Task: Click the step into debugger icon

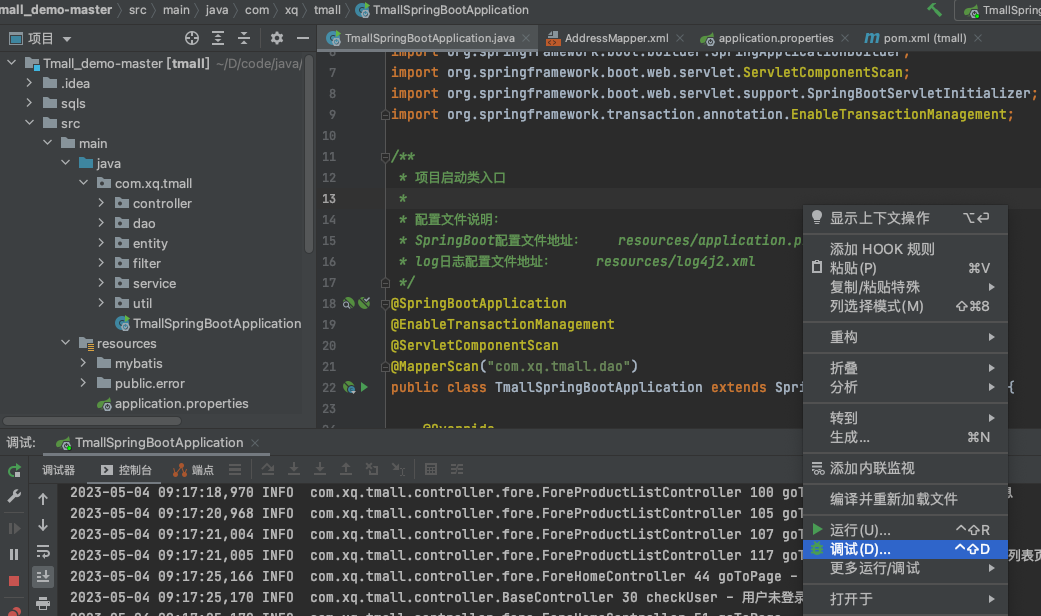Action: (293, 469)
